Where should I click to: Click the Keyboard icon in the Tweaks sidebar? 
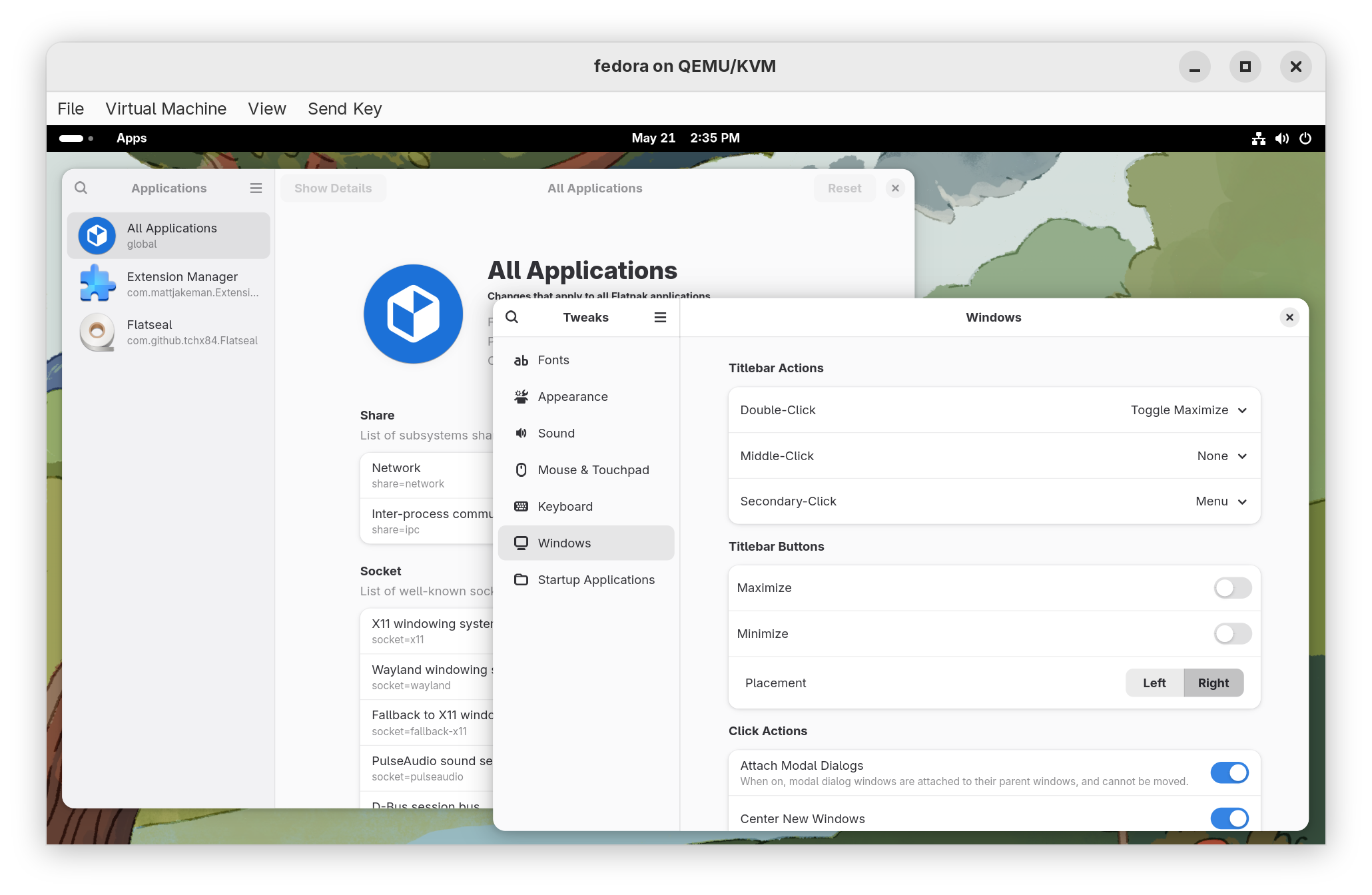[x=521, y=507]
